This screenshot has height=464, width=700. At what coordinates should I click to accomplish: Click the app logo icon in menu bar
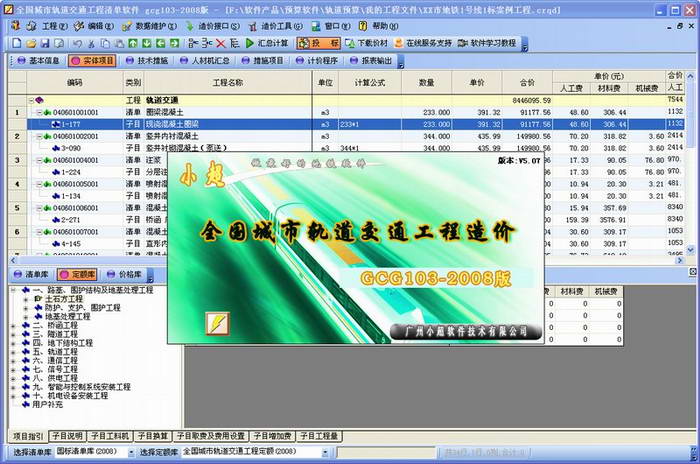[16, 26]
